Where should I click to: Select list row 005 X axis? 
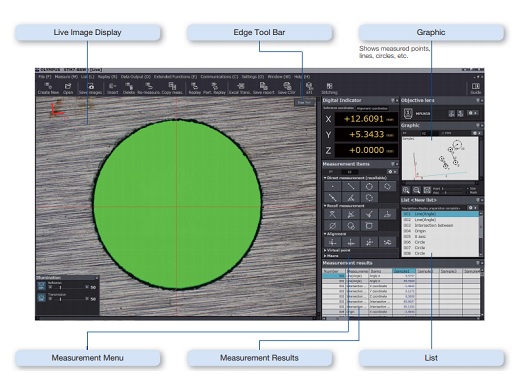tap(440, 237)
